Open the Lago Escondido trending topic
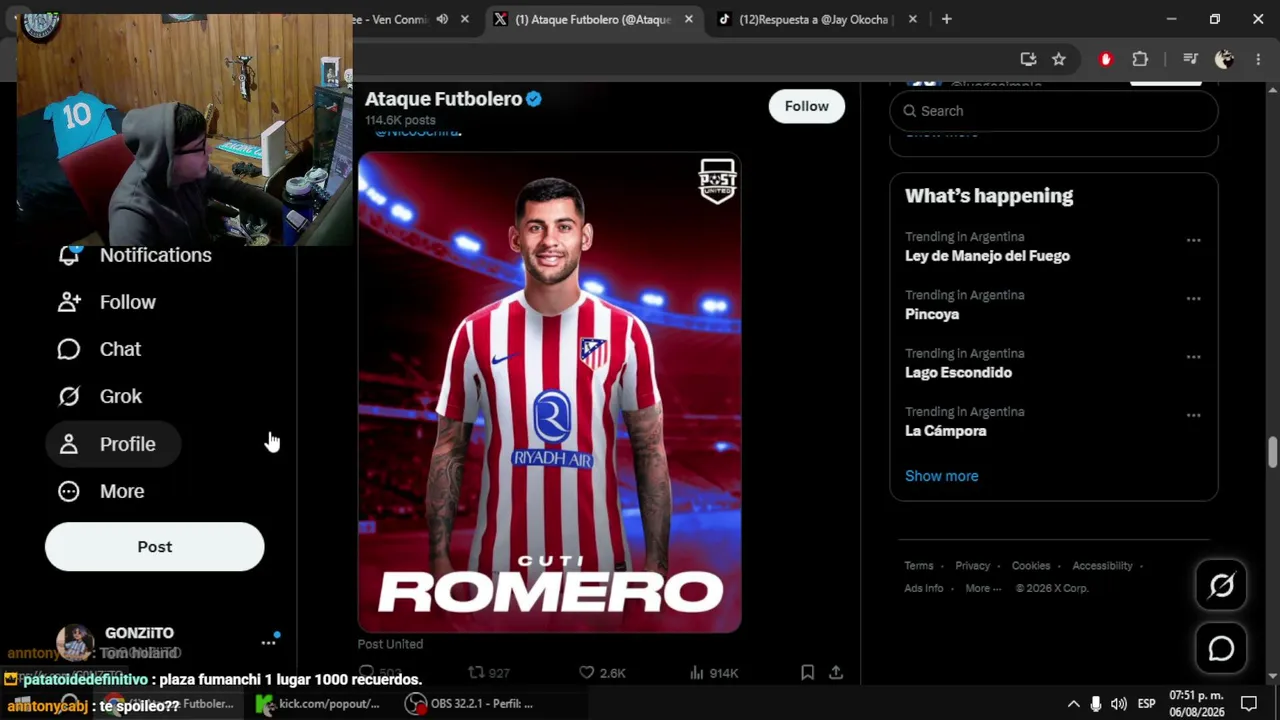Screen dimensions: 1280x720 (958, 372)
